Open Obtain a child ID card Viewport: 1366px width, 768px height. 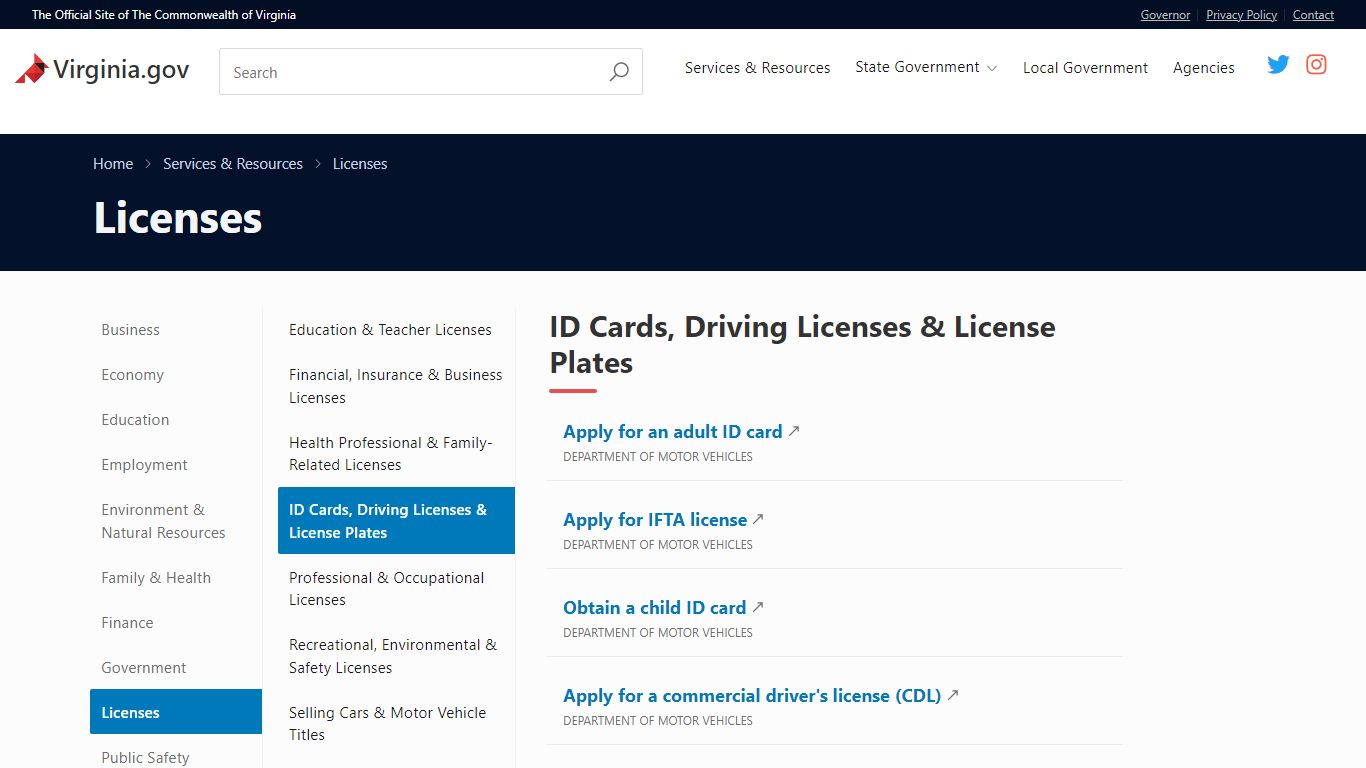pyautogui.click(x=654, y=608)
